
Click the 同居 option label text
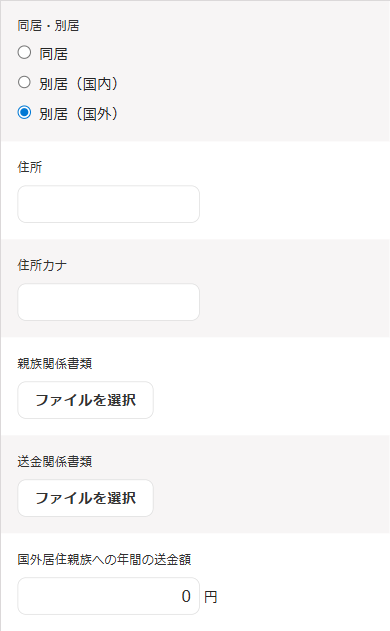pyautogui.click(x=54, y=54)
